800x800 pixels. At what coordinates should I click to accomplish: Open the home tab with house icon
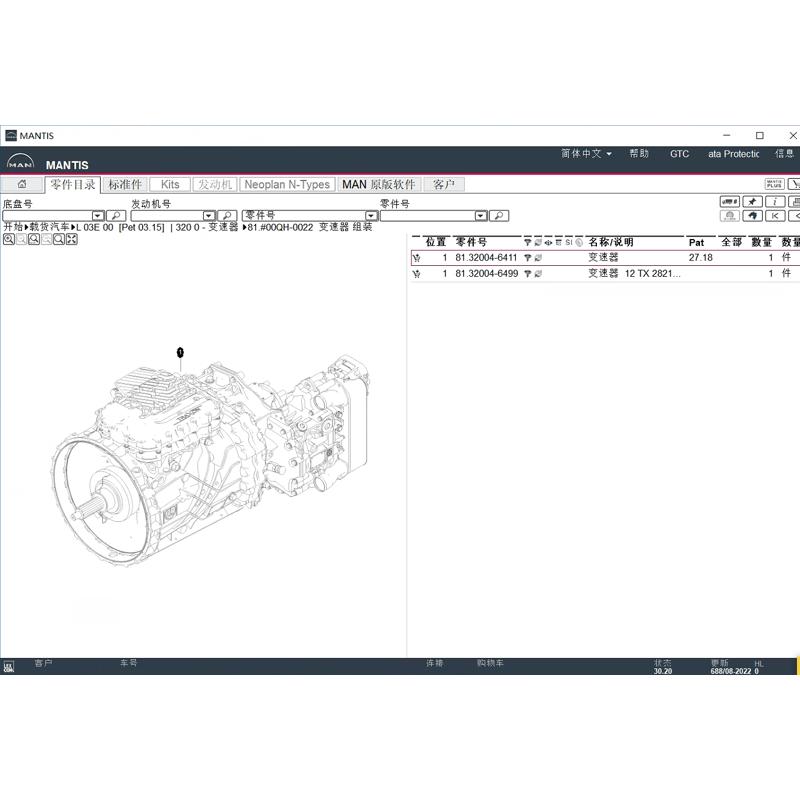pos(22,184)
